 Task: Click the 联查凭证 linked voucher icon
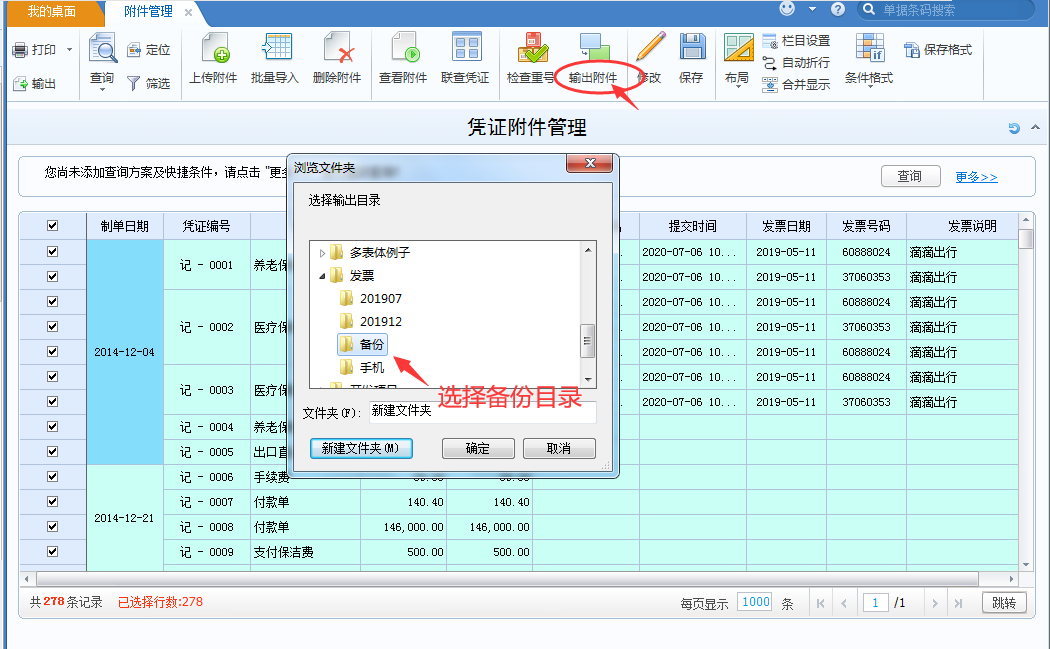[465, 49]
